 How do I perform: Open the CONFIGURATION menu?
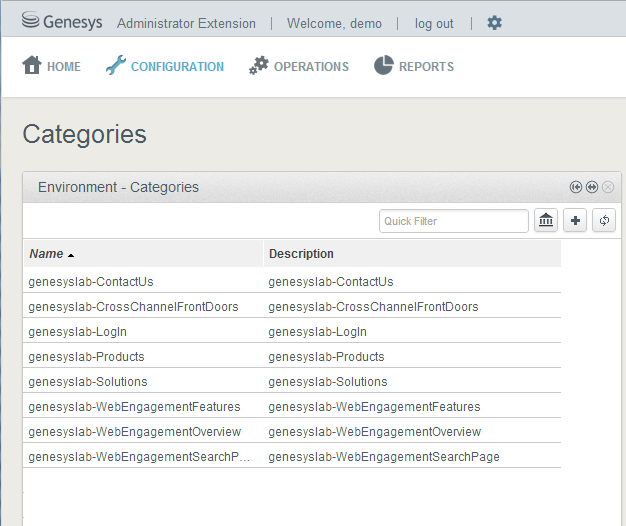click(177, 67)
